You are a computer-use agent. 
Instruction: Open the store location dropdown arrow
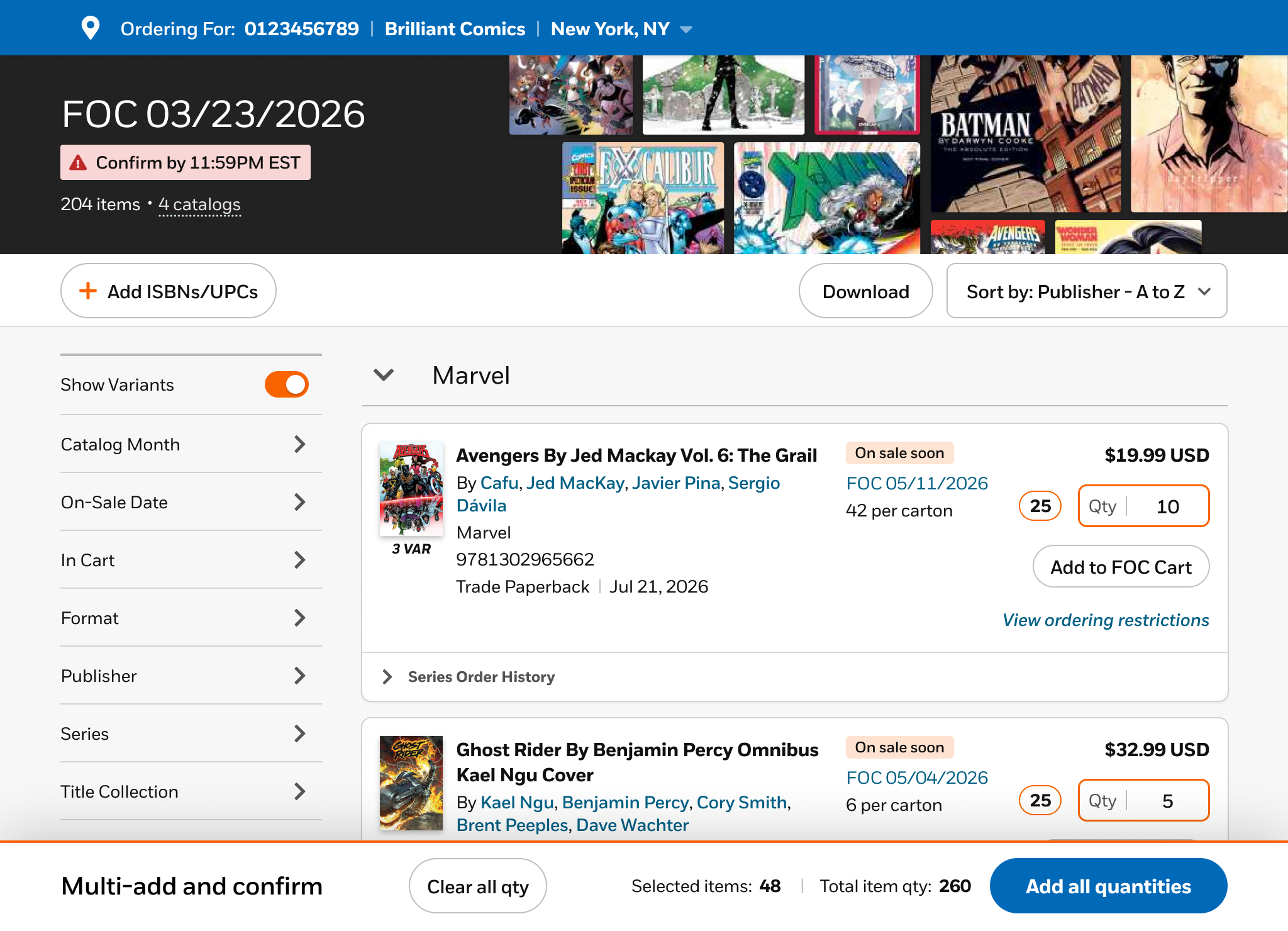[686, 30]
